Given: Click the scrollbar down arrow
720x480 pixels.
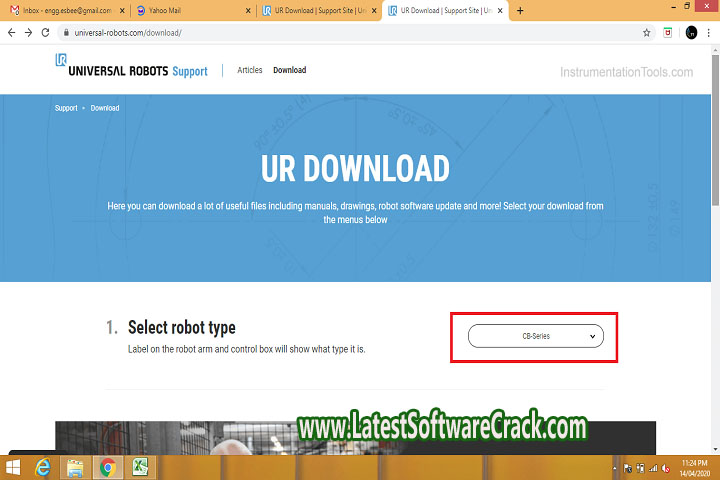Looking at the screenshot, I should [x=715, y=449].
